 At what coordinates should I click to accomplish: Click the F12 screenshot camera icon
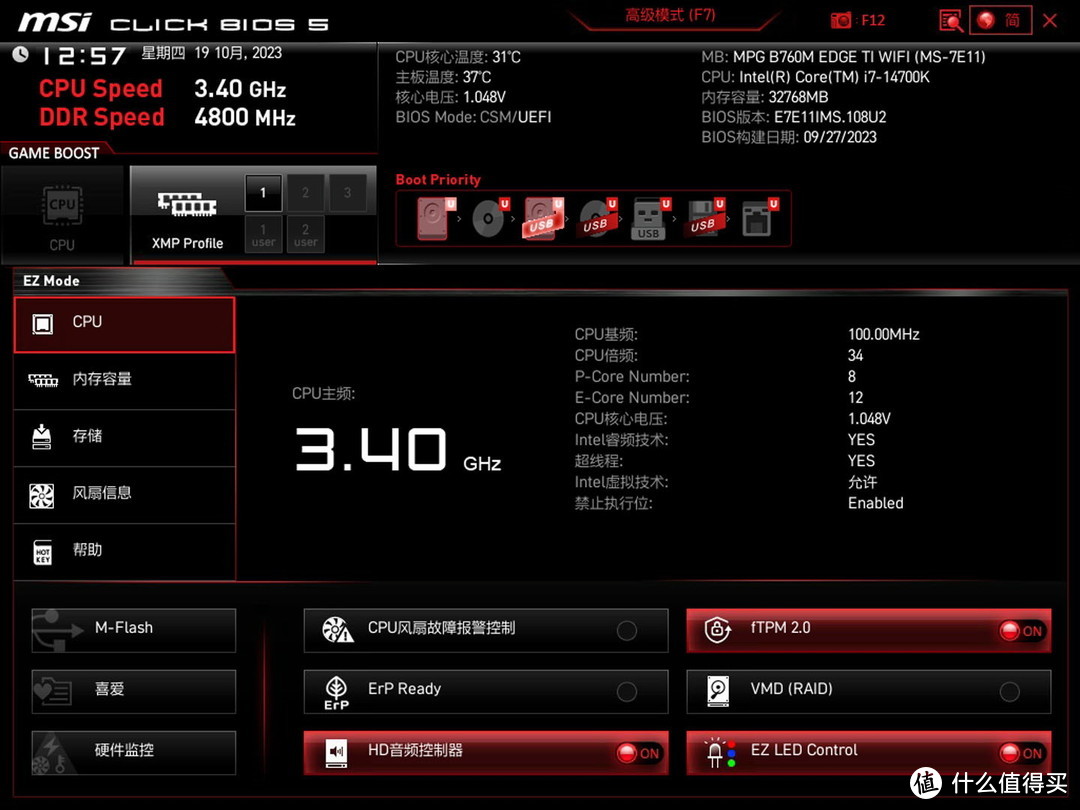[x=840, y=20]
